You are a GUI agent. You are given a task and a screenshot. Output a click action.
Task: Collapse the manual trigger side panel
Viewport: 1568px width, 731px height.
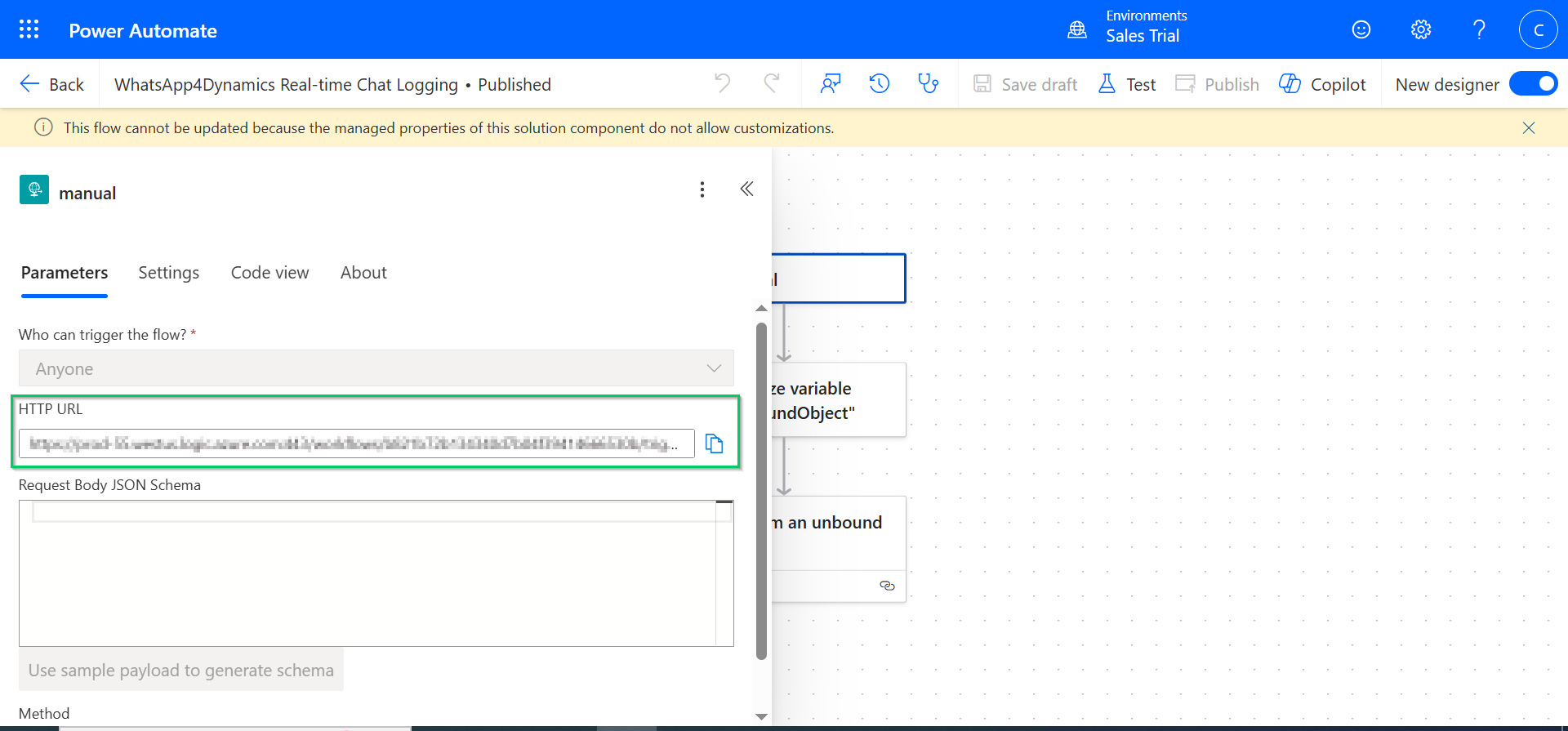(746, 189)
